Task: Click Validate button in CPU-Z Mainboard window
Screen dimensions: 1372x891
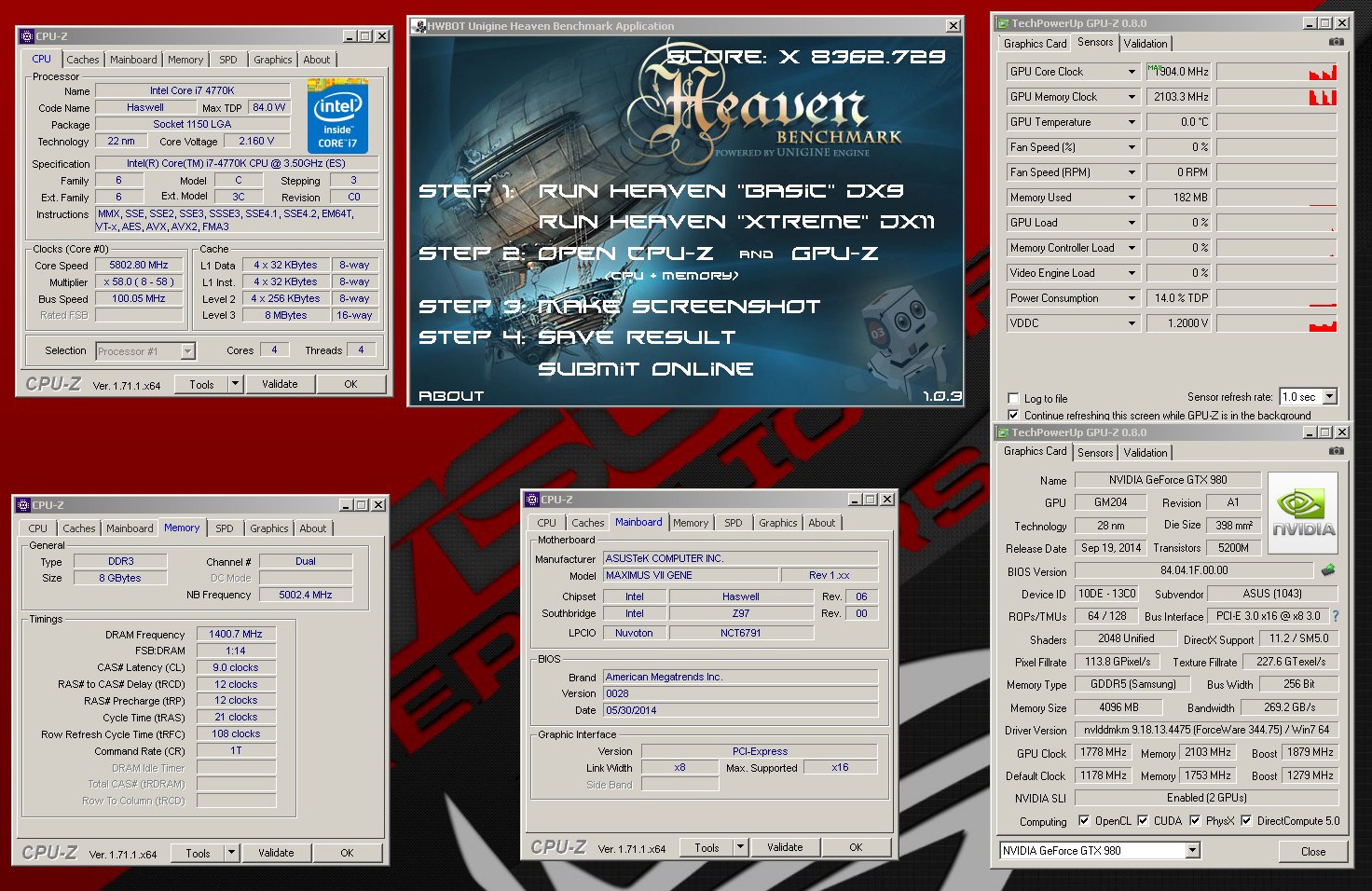Action: (785, 847)
